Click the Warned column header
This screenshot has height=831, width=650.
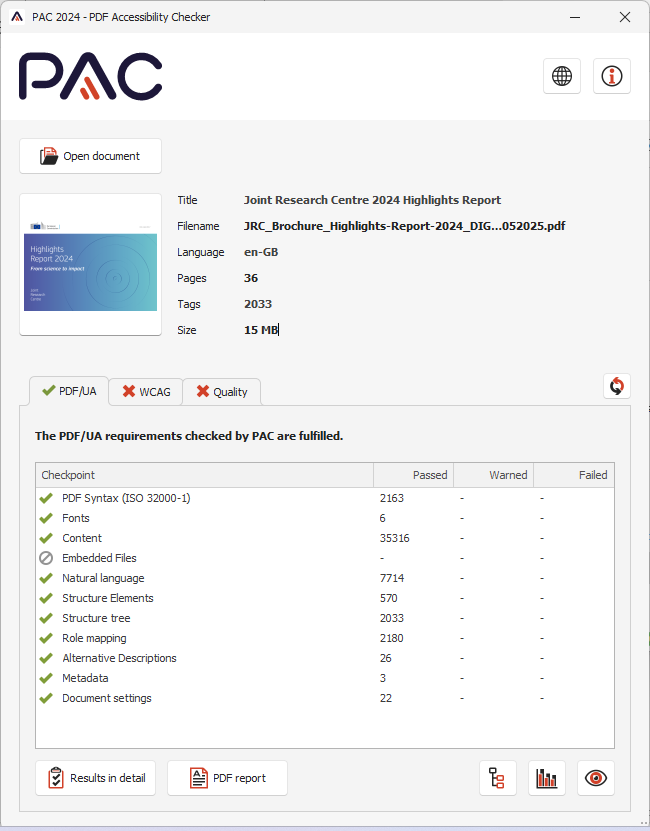pyautogui.click(x=494, y=475)
